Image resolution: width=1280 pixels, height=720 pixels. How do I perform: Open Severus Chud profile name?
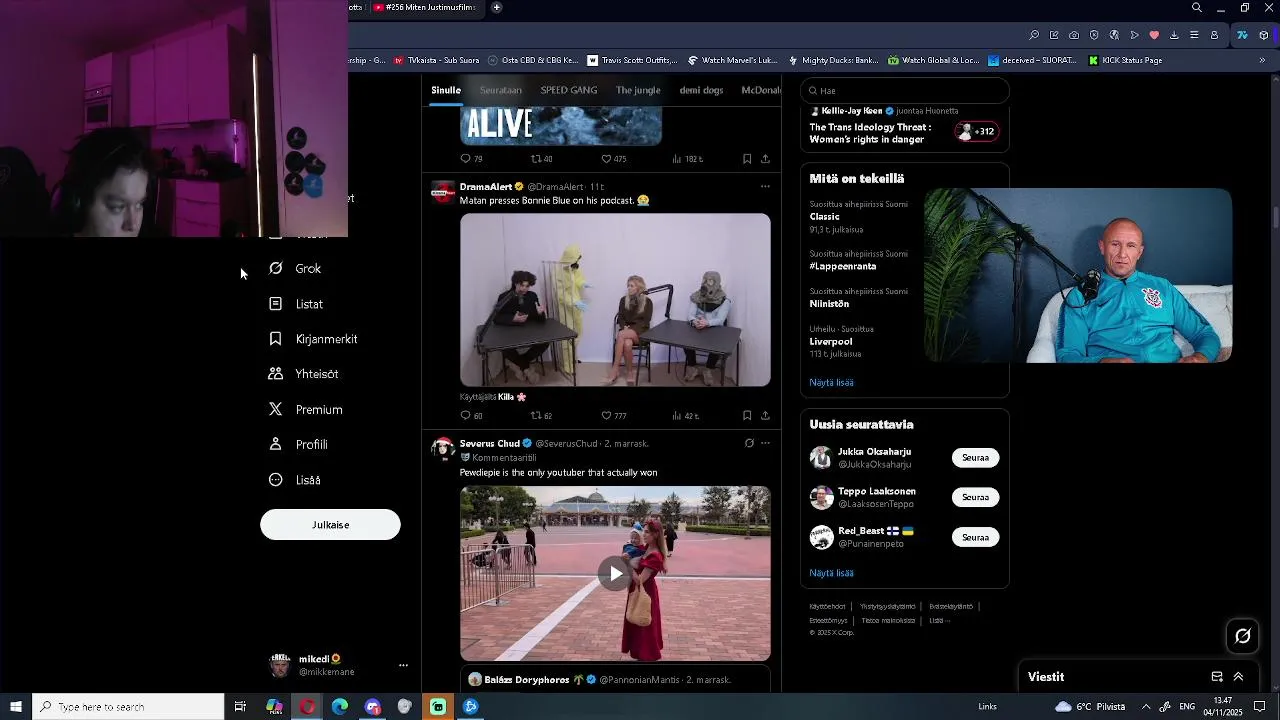pos(490,443)
